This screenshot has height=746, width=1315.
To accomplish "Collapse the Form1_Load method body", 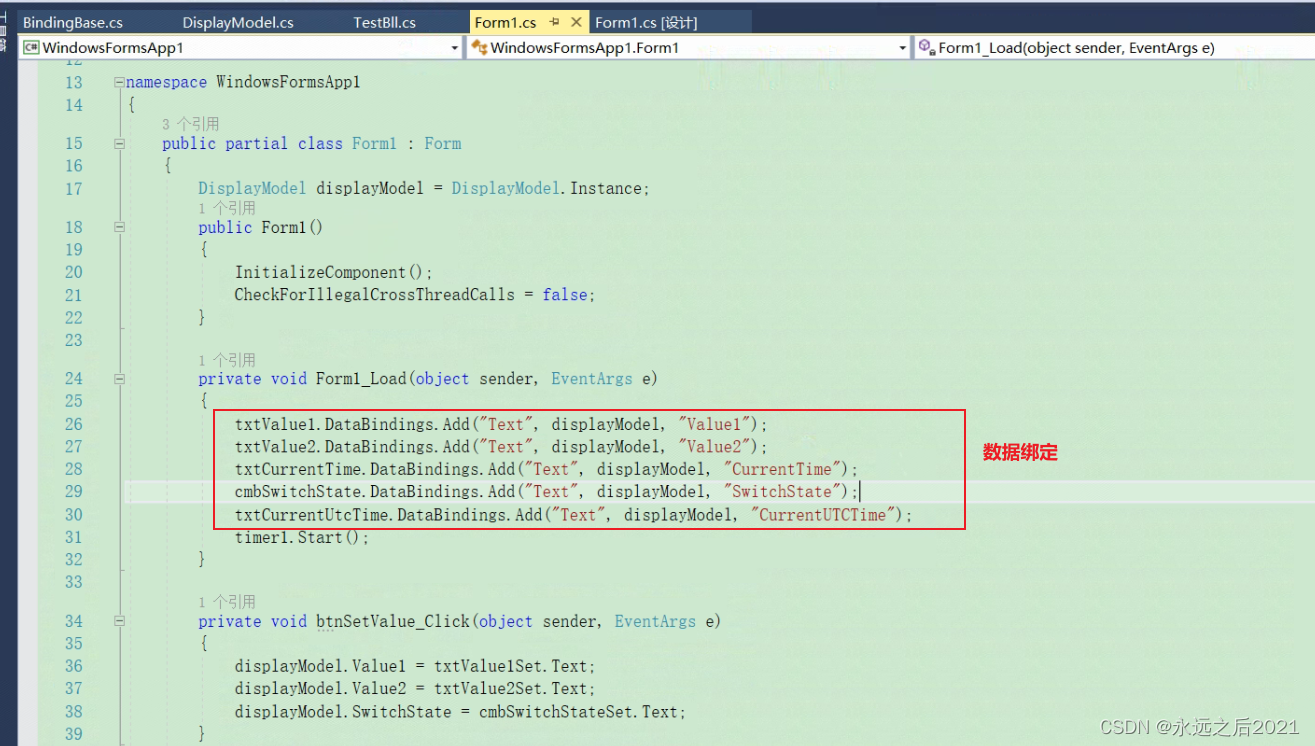I will (119, 379).
